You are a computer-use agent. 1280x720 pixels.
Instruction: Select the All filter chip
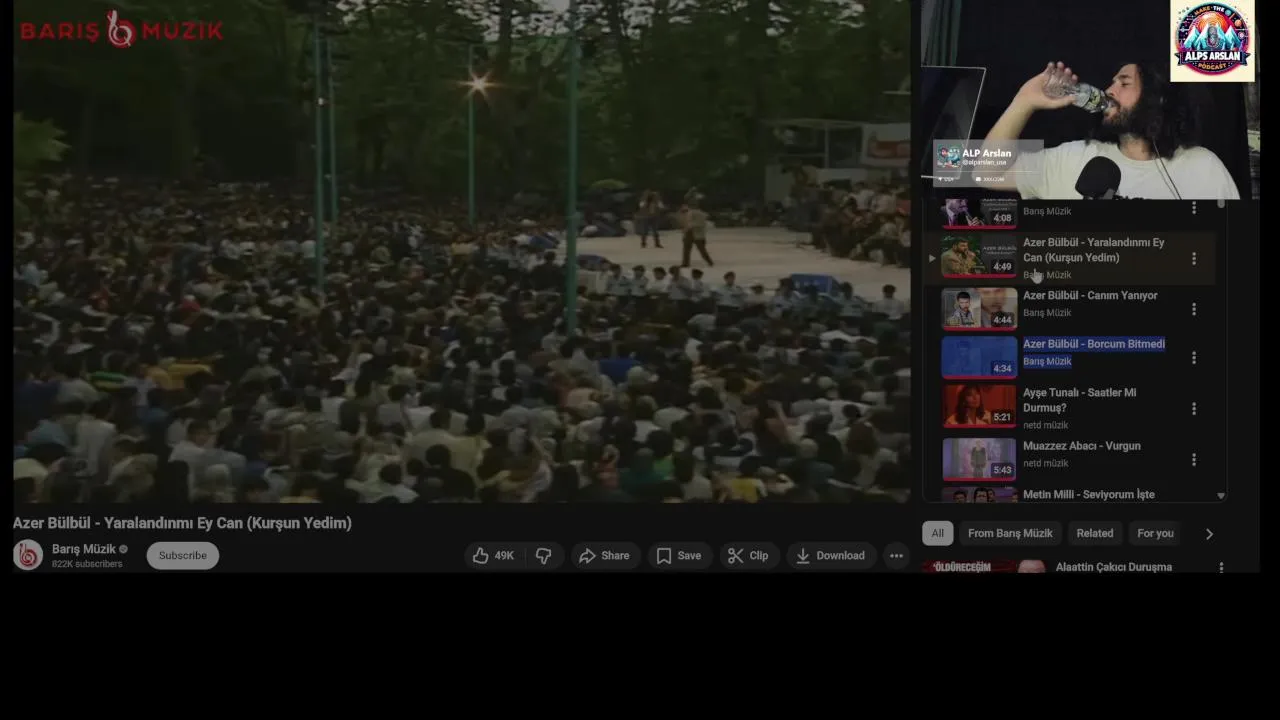pos(937,533)
